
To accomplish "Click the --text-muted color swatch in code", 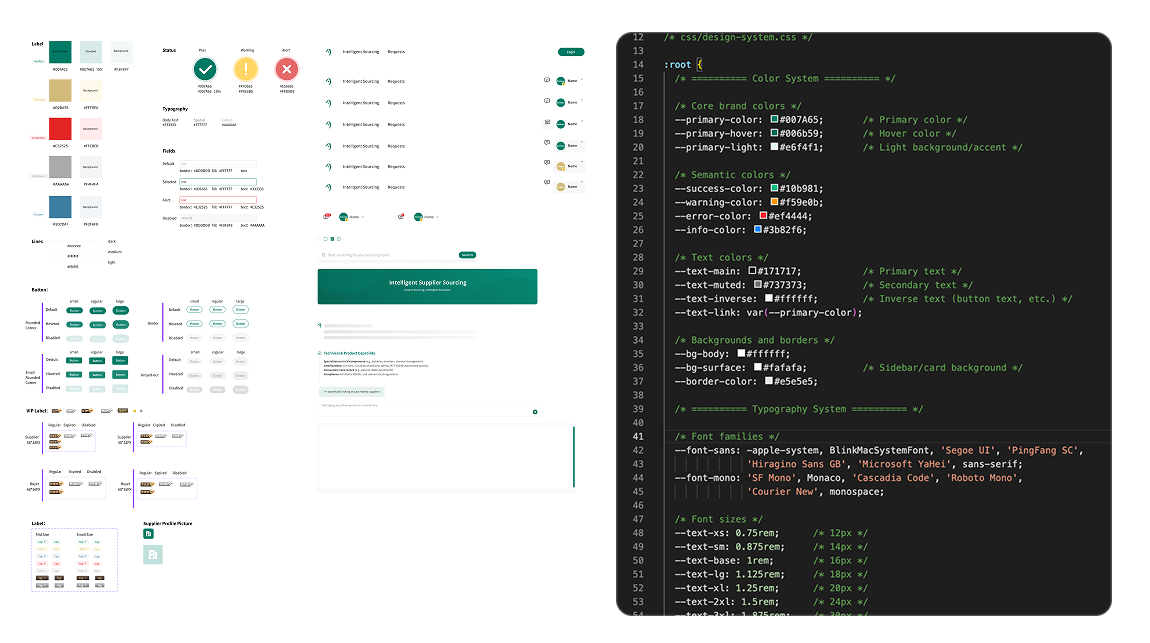I will [x=758, y=284].
